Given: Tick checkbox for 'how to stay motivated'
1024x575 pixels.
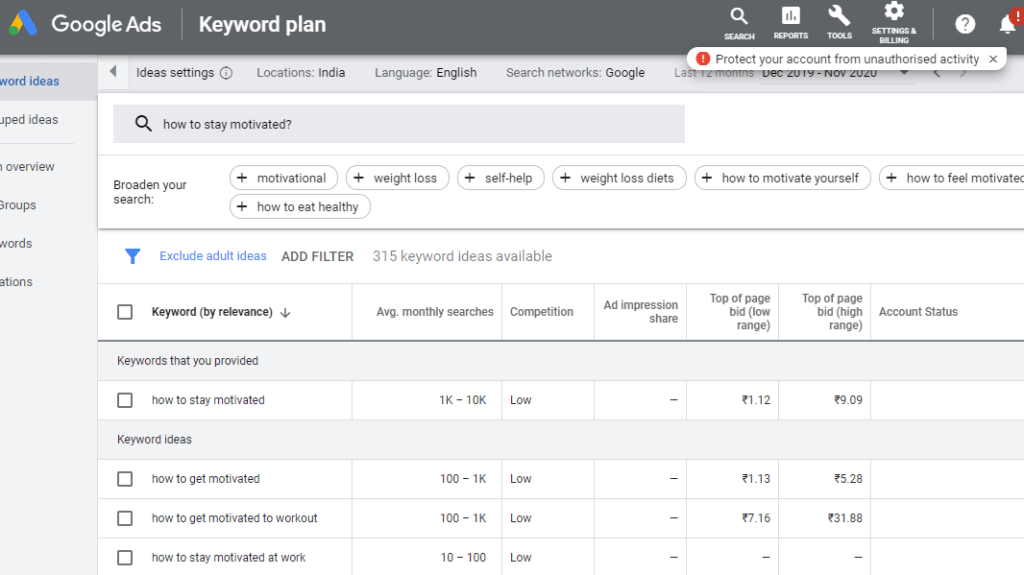Looking at the screenshot, I should [x=125, y=400].
